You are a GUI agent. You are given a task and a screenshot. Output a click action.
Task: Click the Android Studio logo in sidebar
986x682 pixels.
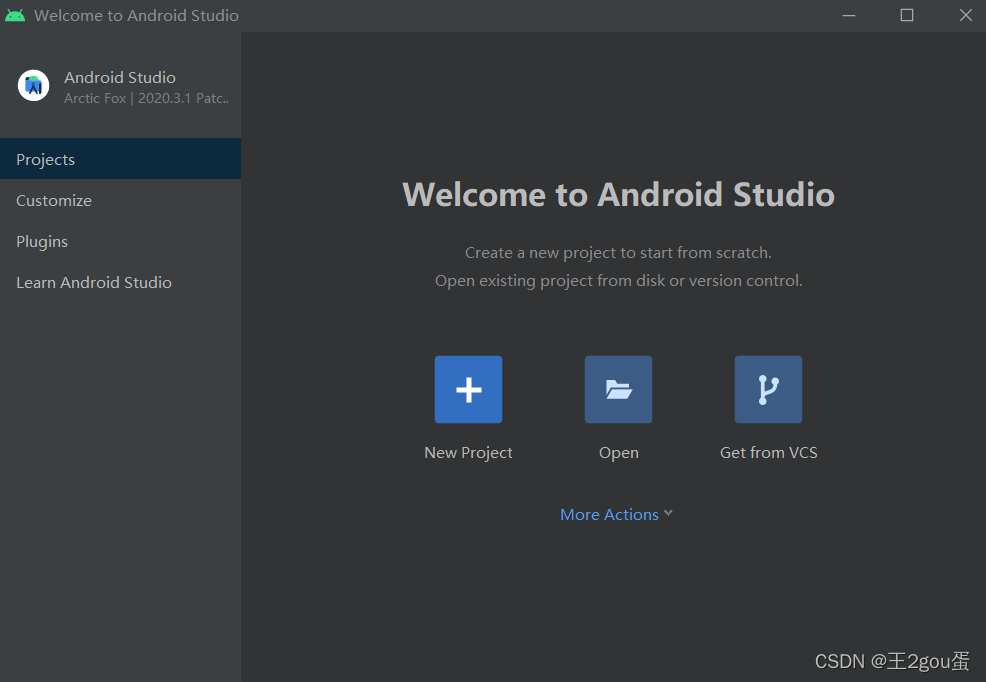tap(33, 85)
